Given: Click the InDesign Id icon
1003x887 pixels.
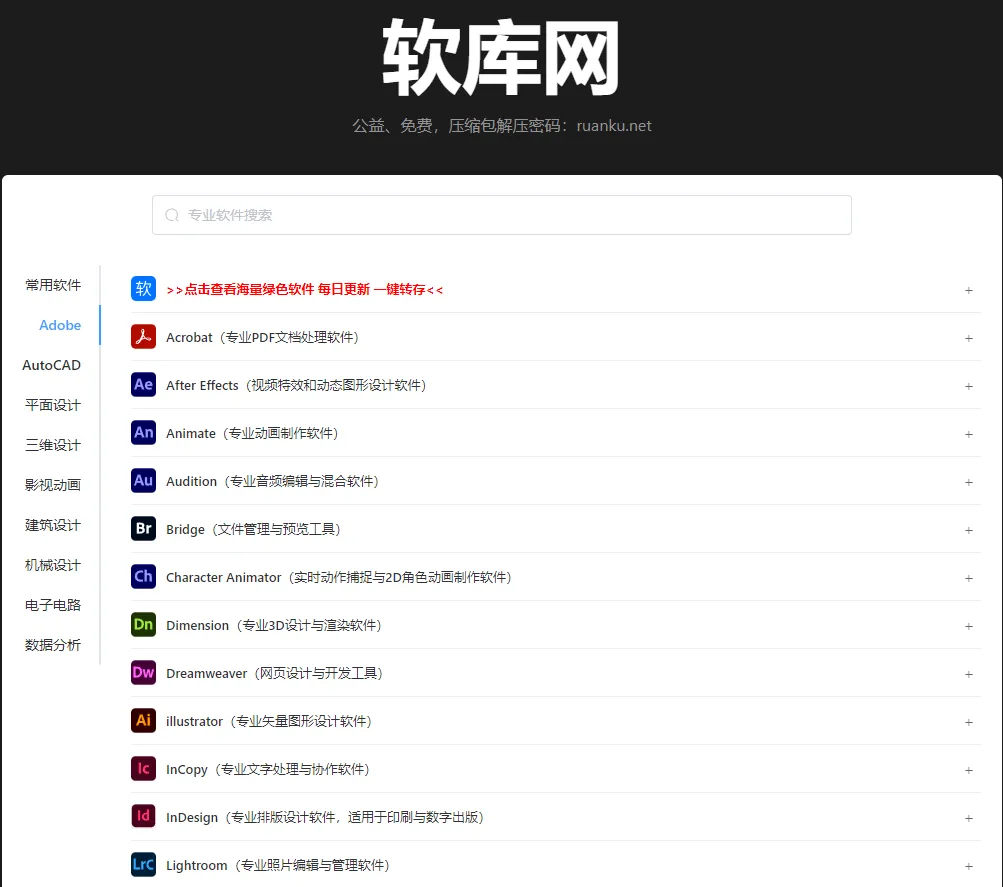Looking at the screenshot, I should click(143, 816).
